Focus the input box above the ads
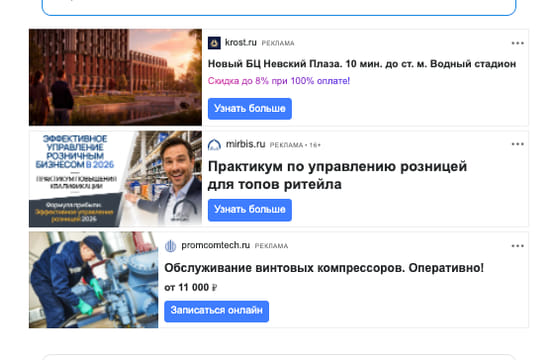The width and height of the screenshot is (560, 360). (279, 7)
